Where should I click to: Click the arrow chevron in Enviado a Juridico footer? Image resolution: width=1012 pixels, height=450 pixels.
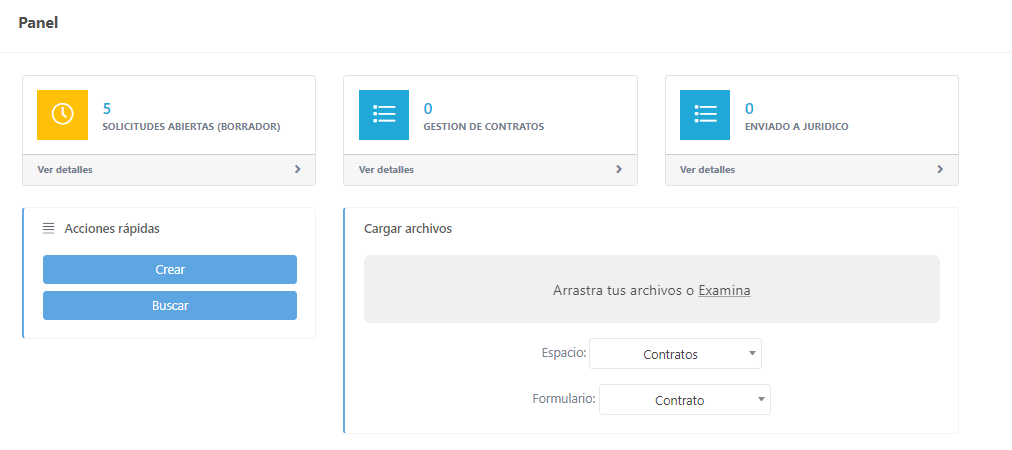click(940, 170)
